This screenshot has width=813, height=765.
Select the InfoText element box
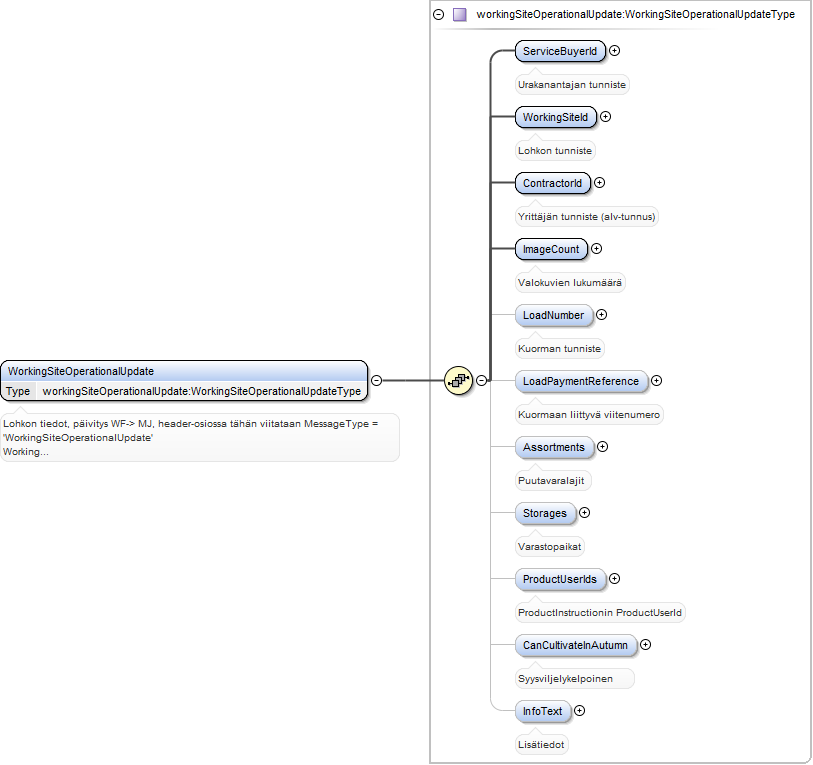[x=543, y=711]
